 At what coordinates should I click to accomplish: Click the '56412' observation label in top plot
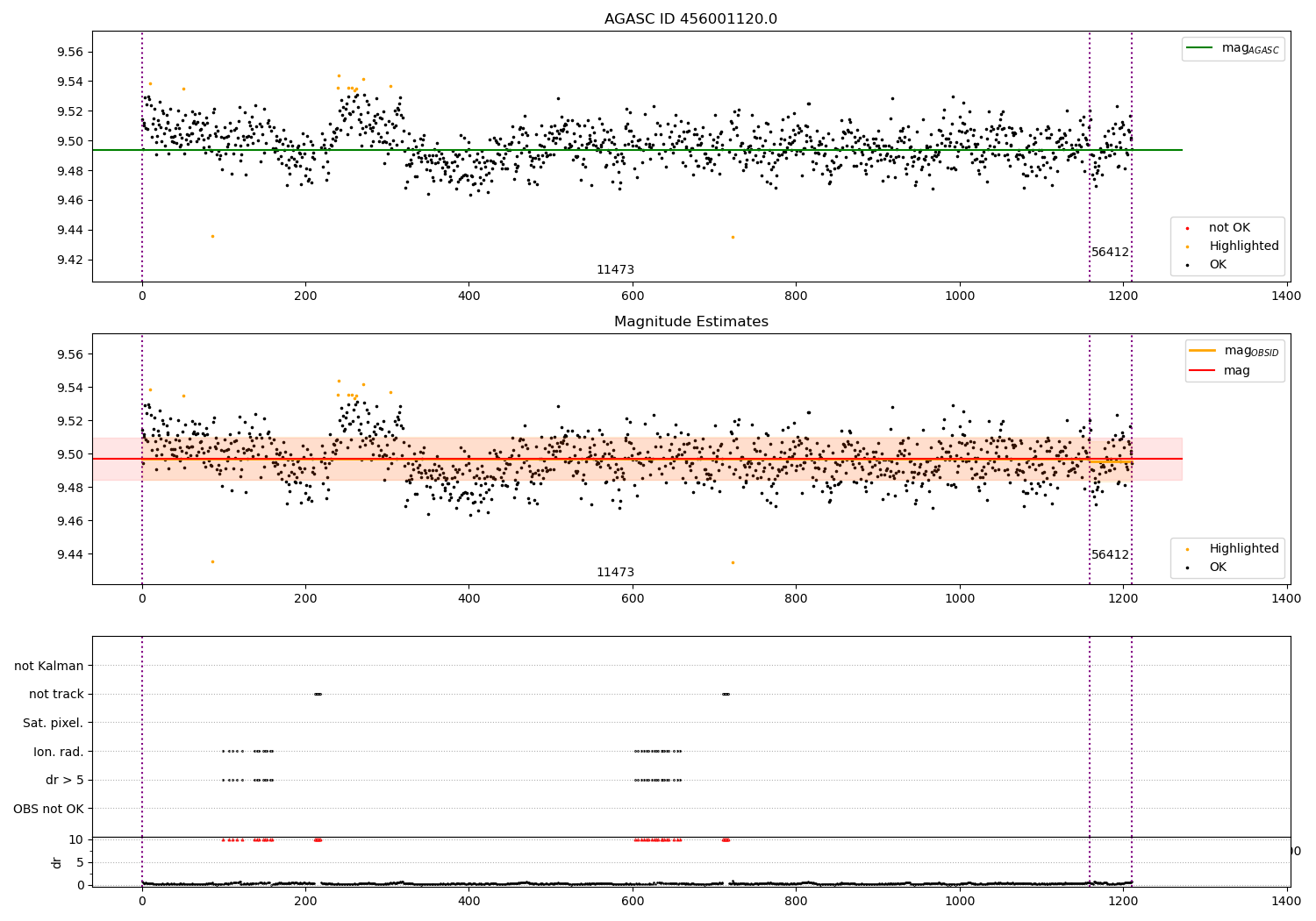click(x=1110, y=253)
